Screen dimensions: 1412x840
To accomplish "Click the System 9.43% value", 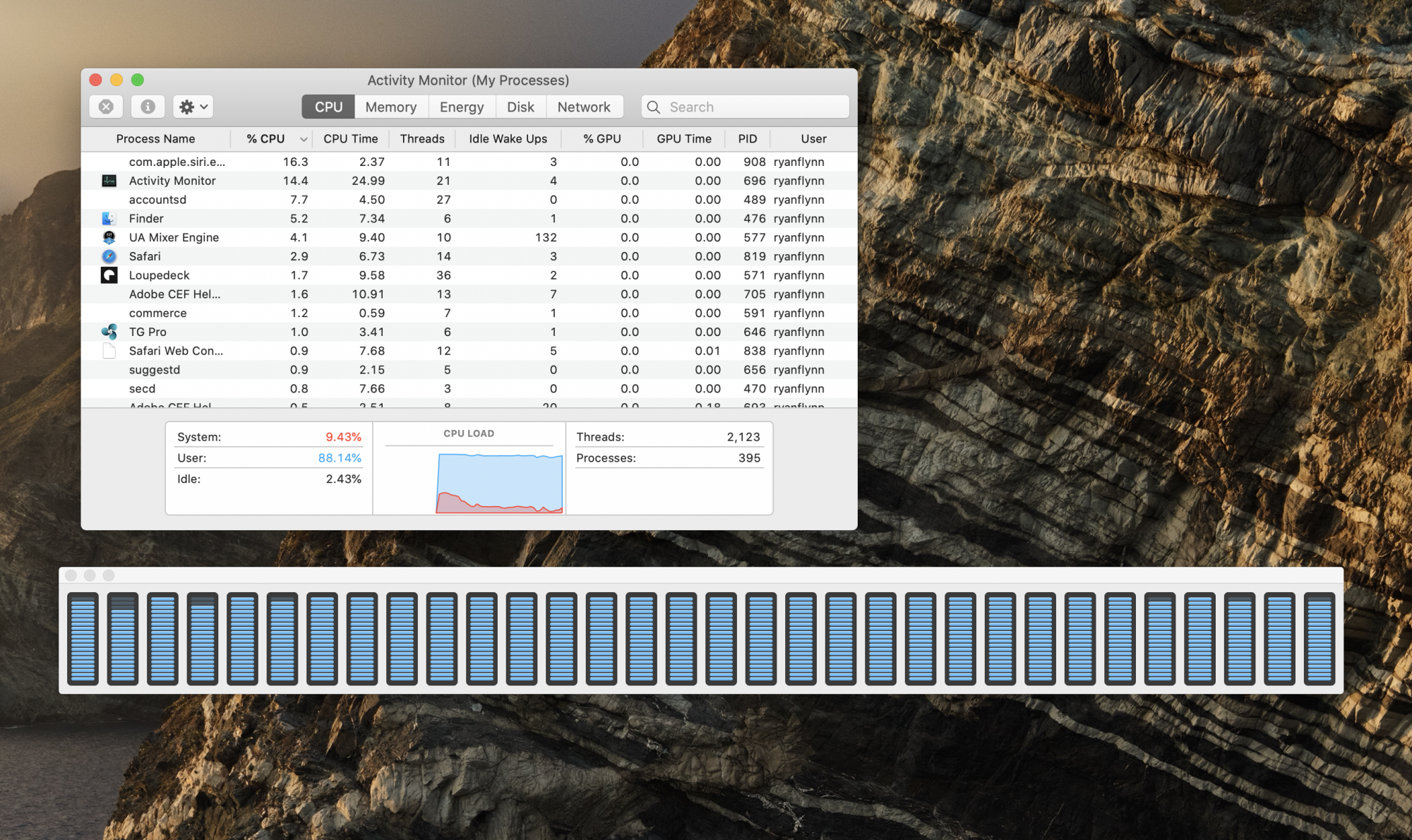I will 343,437.
